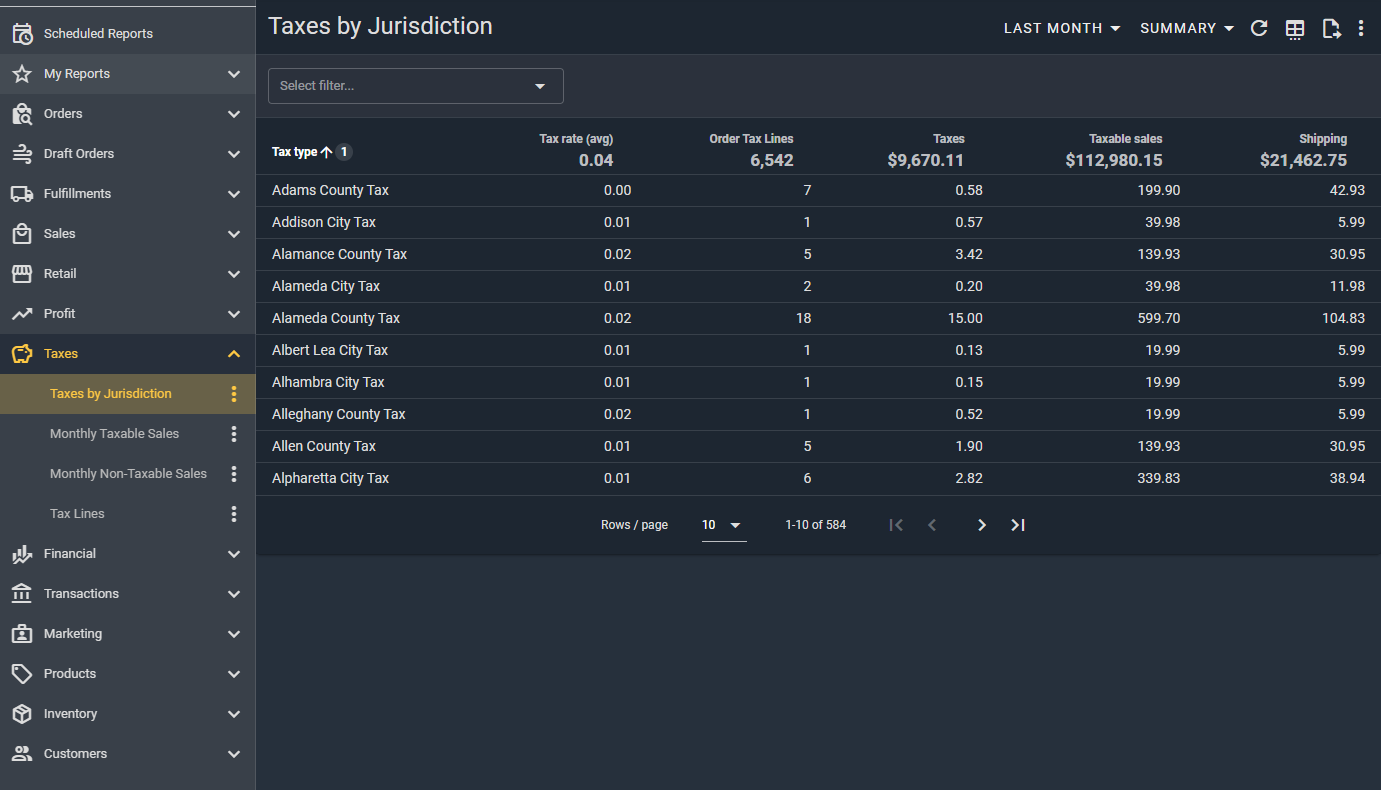
Task: Sort by the Tax type column header
Action: [x=295, y=152]
